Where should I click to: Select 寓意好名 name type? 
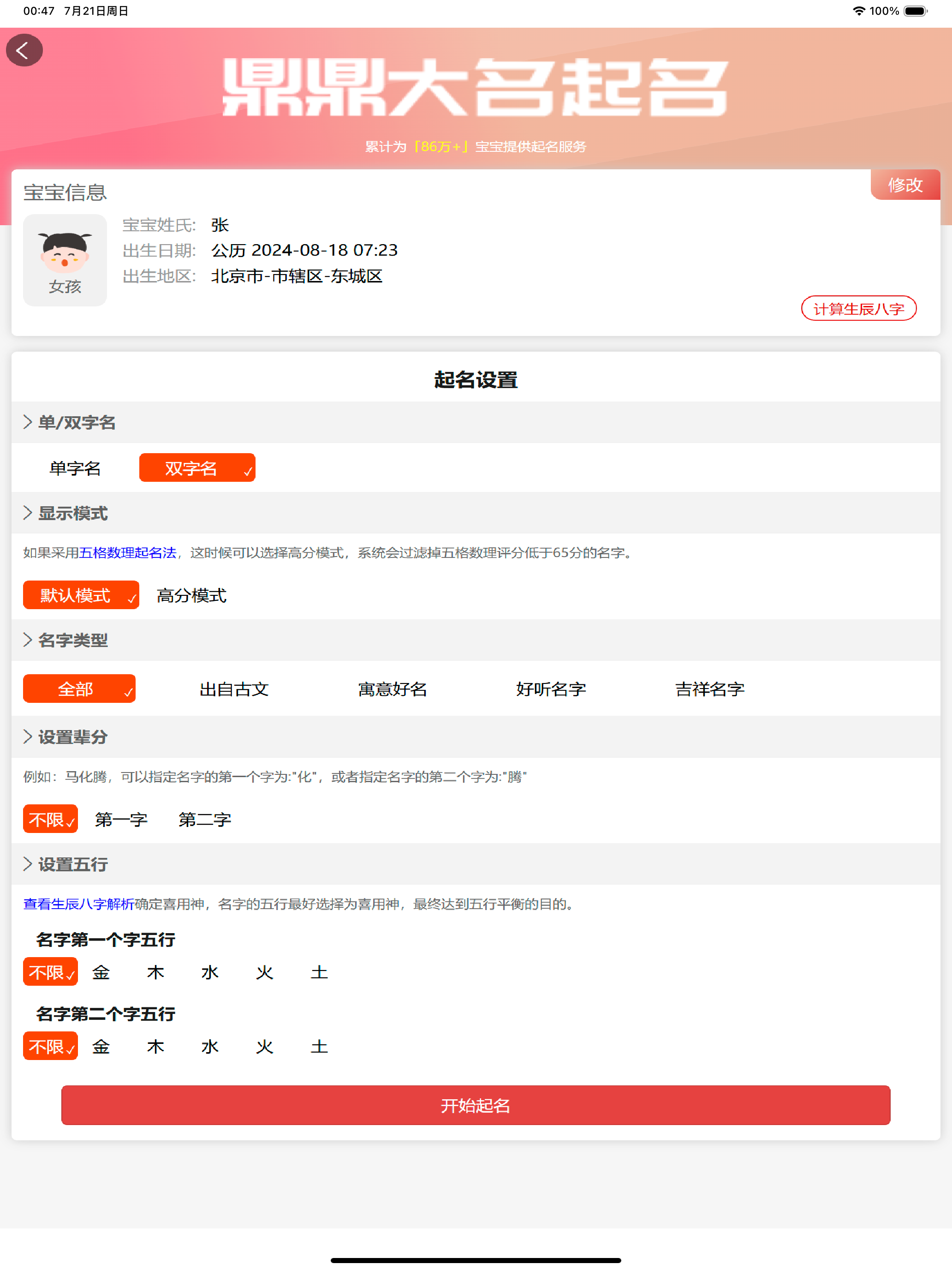[393, 689]
